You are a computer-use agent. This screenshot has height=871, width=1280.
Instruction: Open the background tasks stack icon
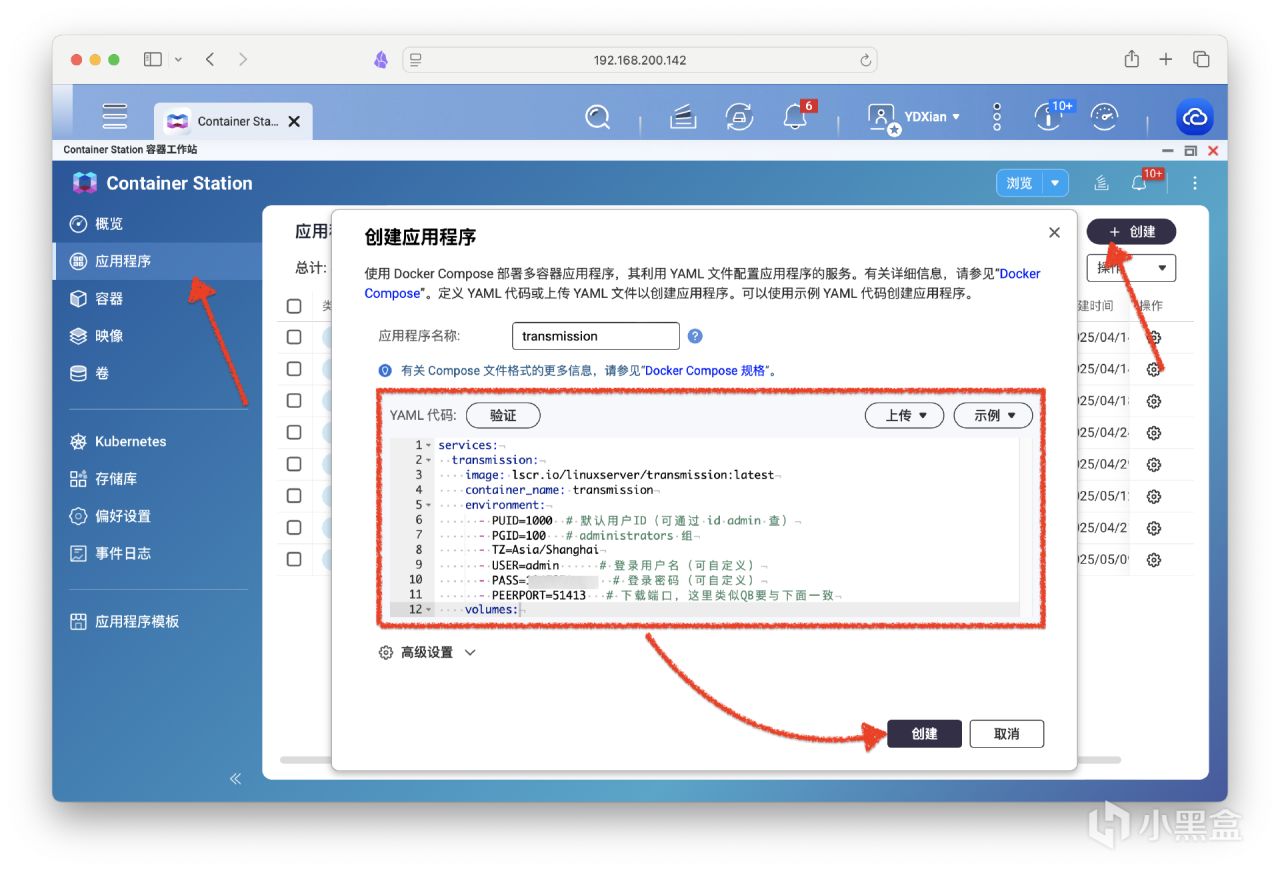(x=683, y=117)
